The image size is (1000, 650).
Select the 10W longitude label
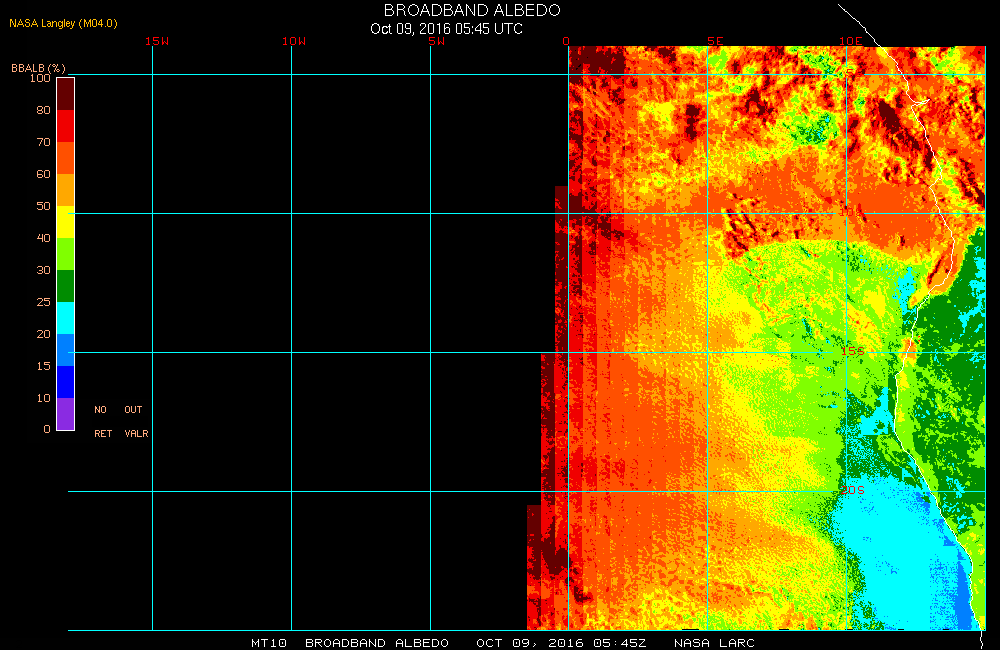[x=294, y=41]
